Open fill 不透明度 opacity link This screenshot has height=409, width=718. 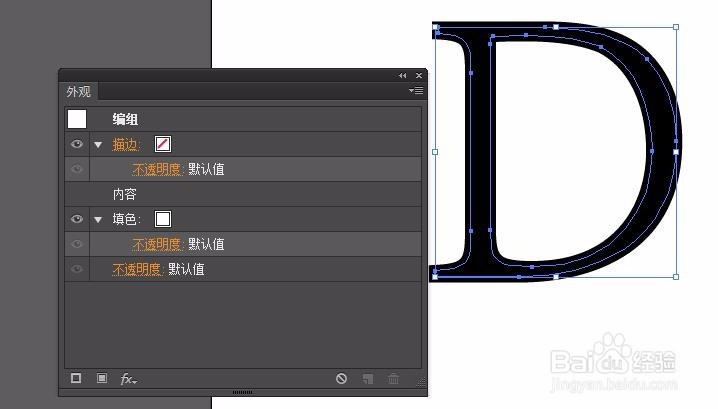point(158,244)
